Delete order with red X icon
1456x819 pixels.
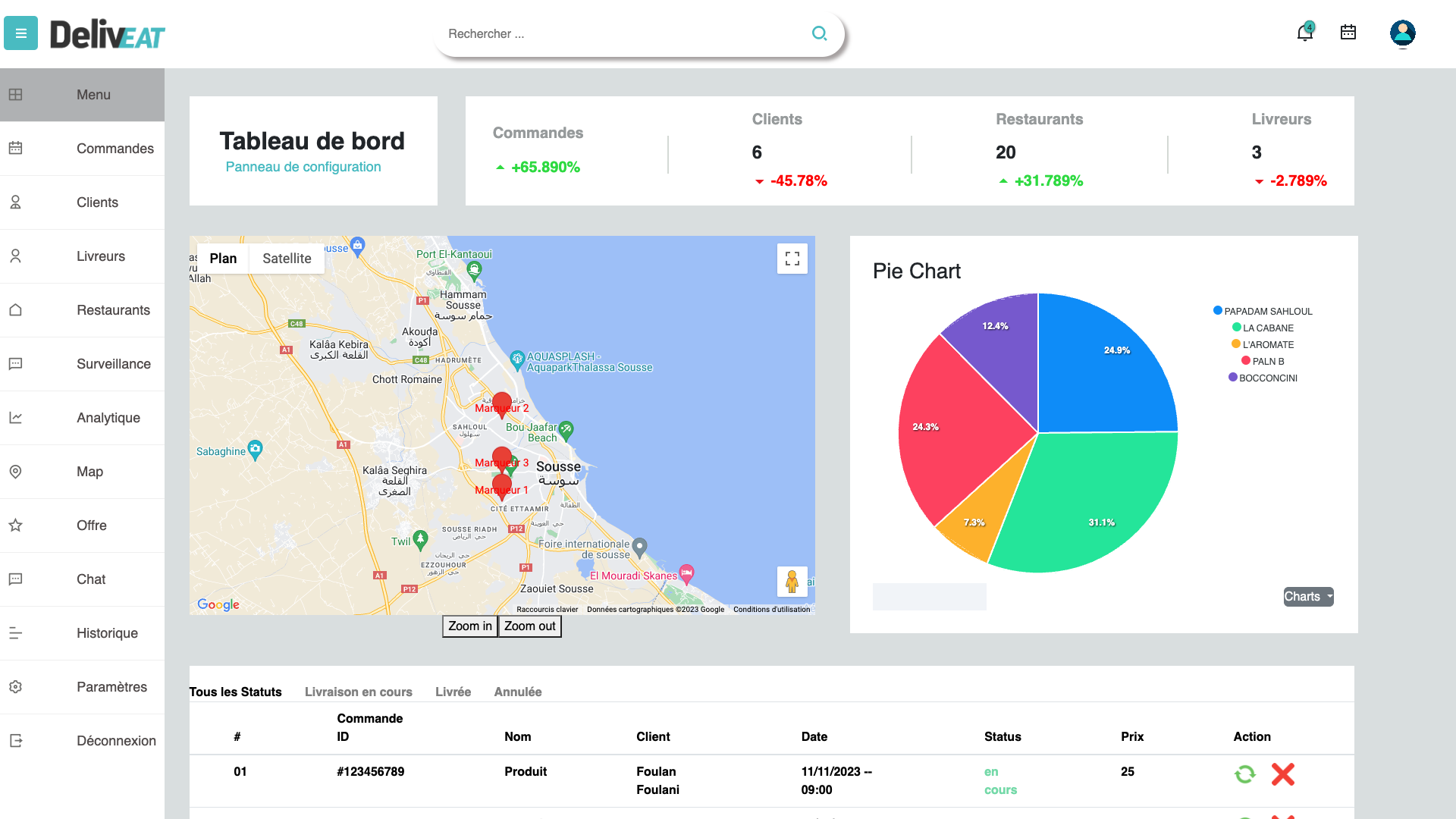tap(1283, 774)
